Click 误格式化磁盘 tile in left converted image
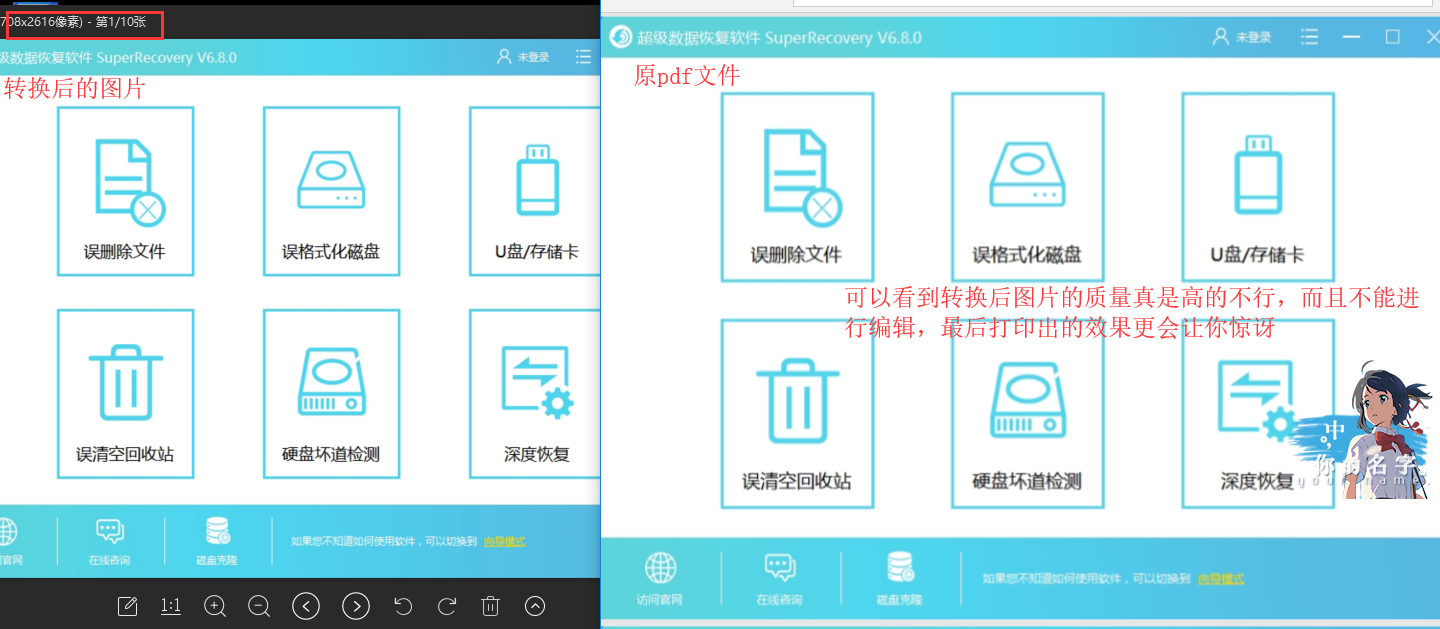 331,191
